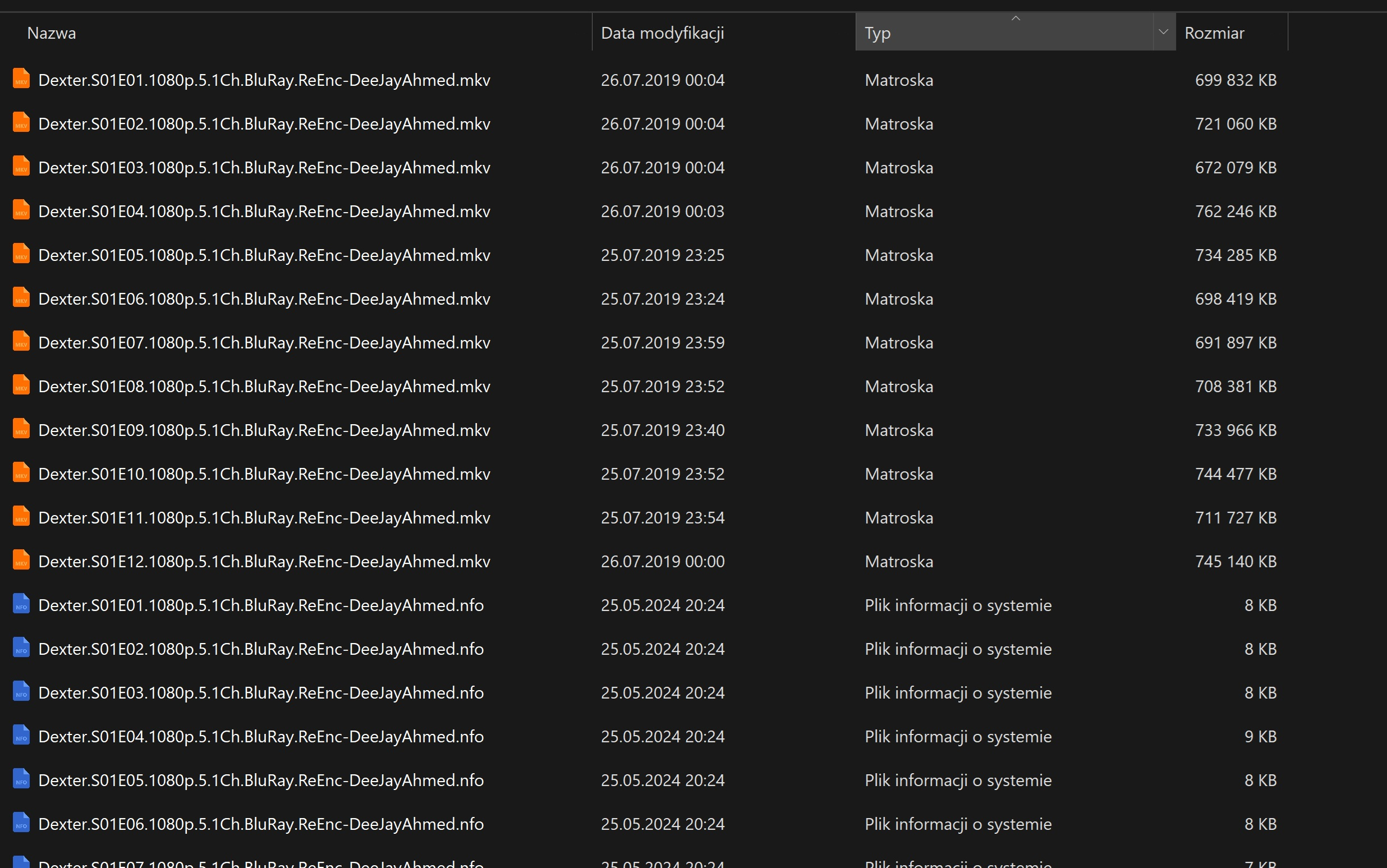The image size is (1387, 868).
Task: Sort by Data modyfikacji column header
Action: (x=662, y=33)
